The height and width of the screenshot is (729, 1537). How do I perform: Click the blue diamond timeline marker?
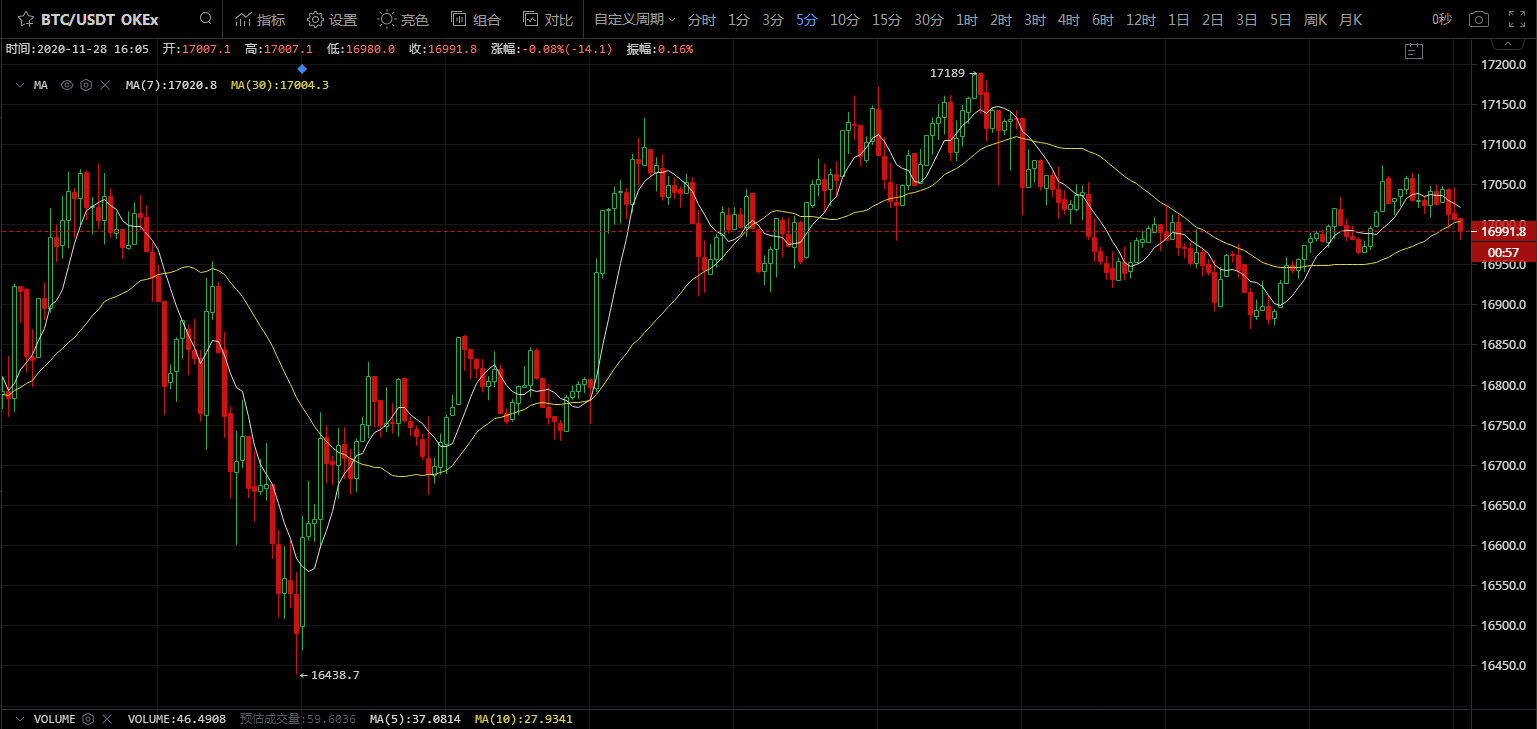coord(302,68)
